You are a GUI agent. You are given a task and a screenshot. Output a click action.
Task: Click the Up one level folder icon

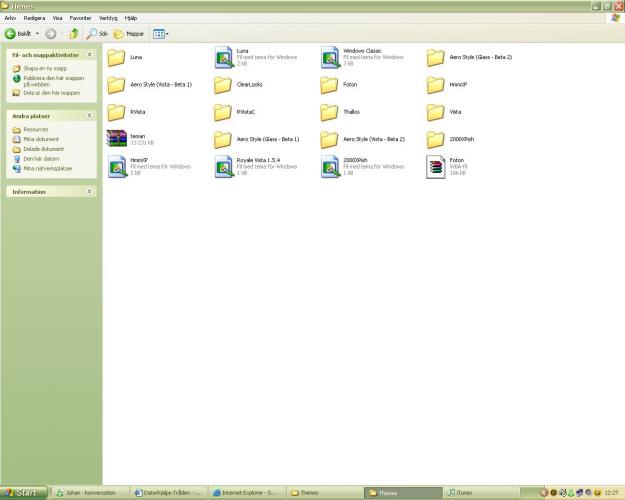(73, 34)
